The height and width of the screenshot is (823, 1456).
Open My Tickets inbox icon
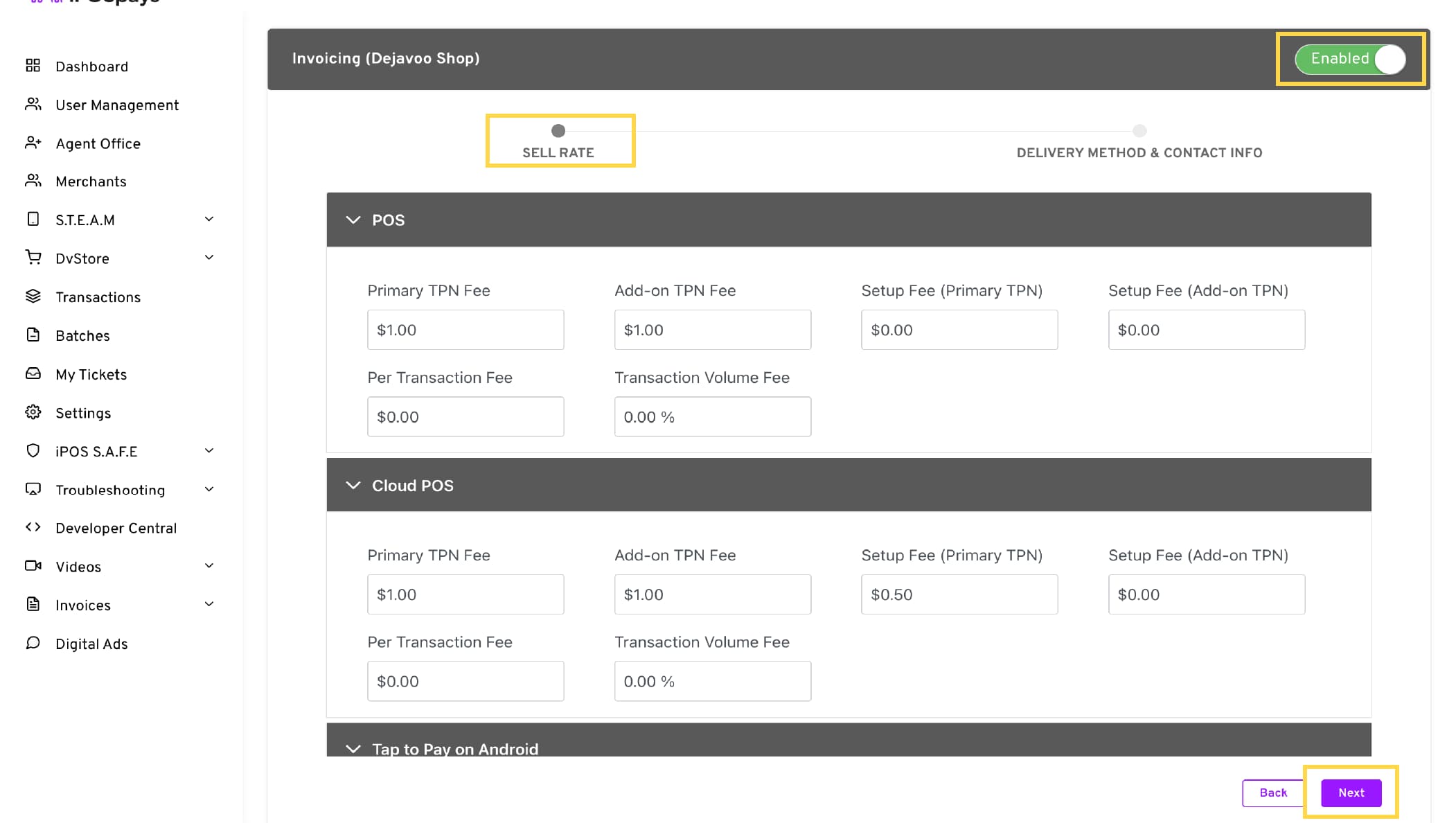33,374
